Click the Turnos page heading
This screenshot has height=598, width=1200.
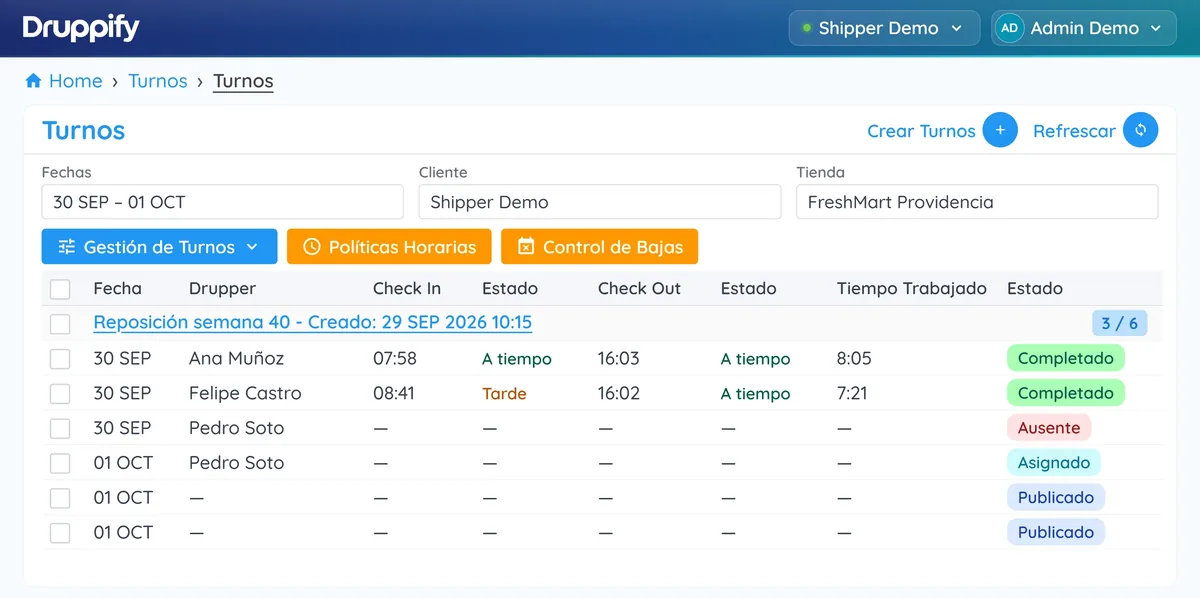pyautogui.click(x=84, y=131)
